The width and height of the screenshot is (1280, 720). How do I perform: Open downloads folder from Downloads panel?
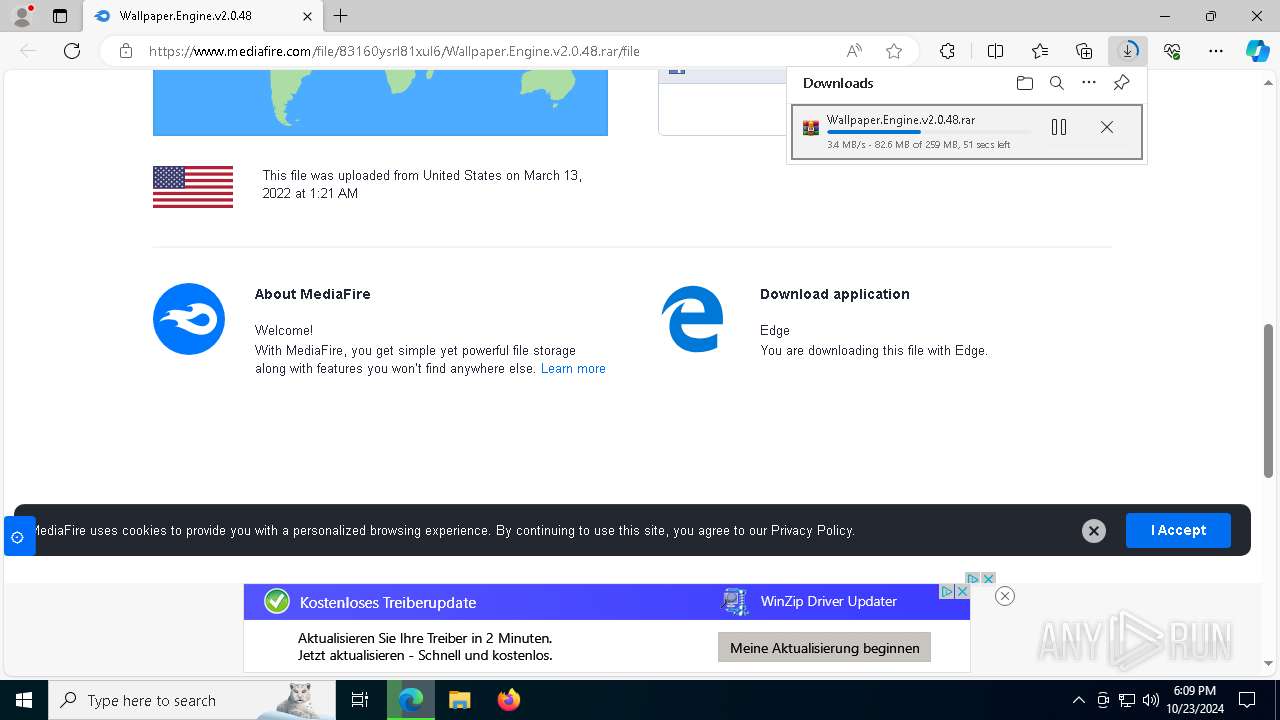click(x=1025, y=83)
